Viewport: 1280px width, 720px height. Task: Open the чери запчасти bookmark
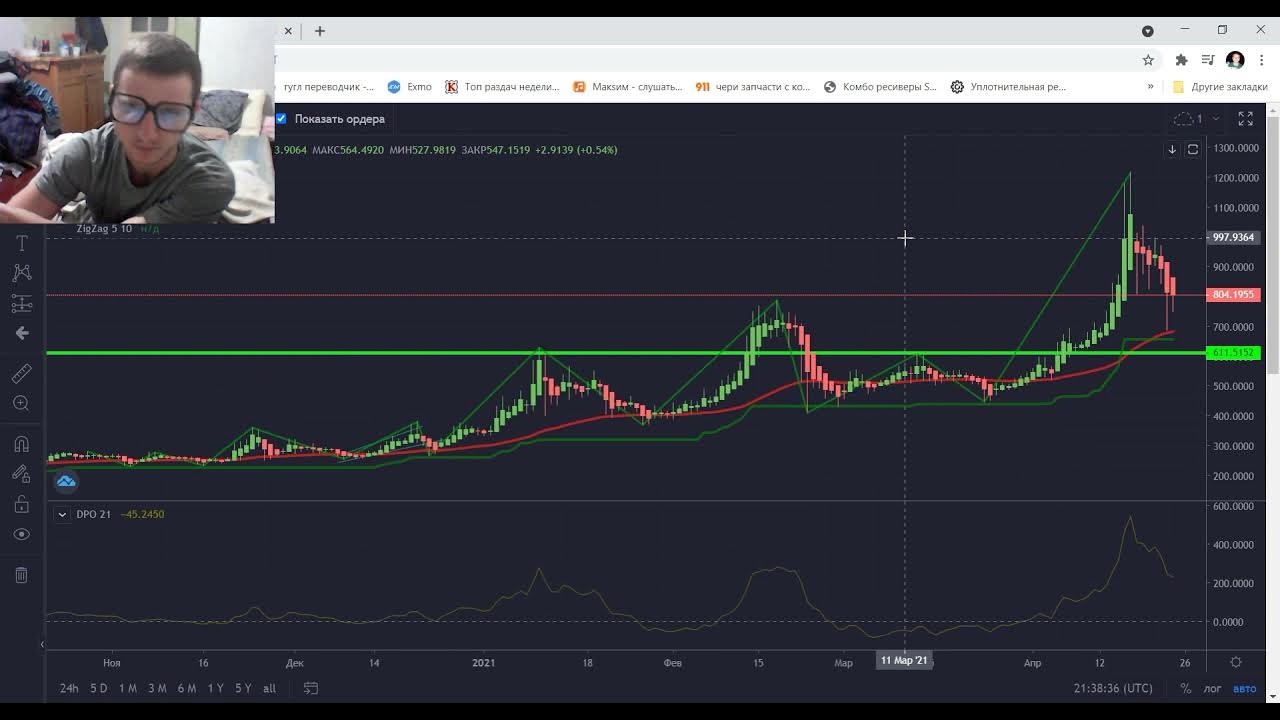point(753,87)
